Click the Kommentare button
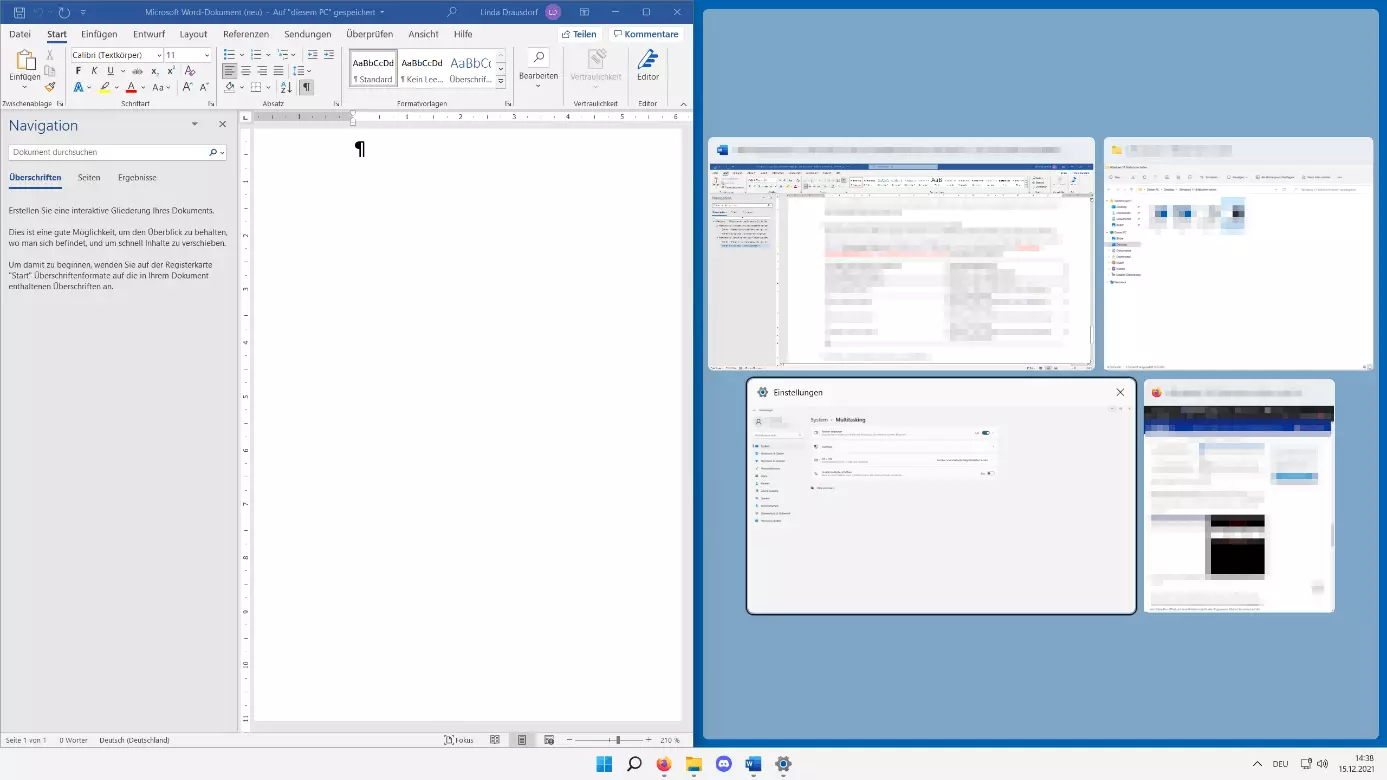Screen dimensions: 1387x780 (646, 34)
